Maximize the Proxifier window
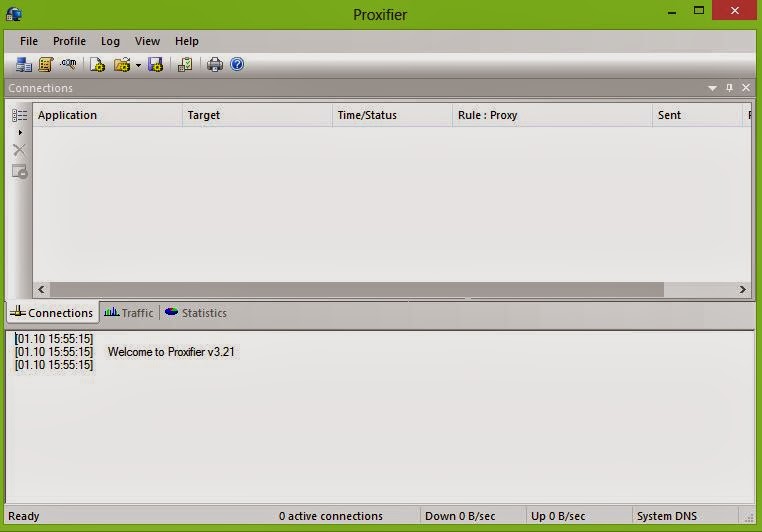Screen dimensions: 762x532 (x=699, y=10)
